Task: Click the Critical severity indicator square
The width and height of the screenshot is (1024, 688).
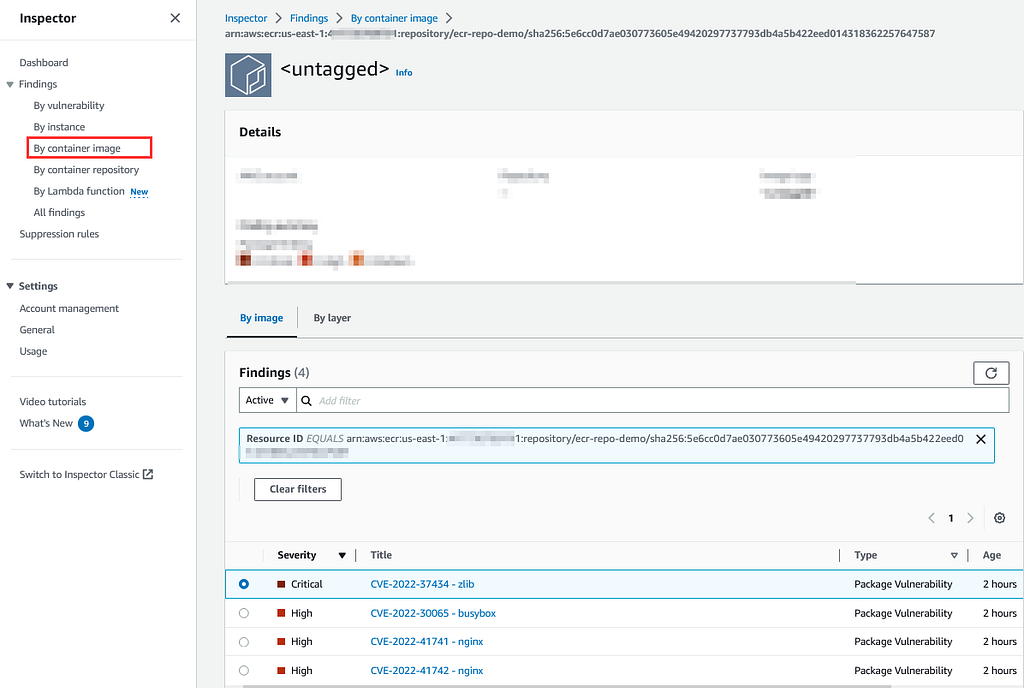Action: tap(281, 584)
